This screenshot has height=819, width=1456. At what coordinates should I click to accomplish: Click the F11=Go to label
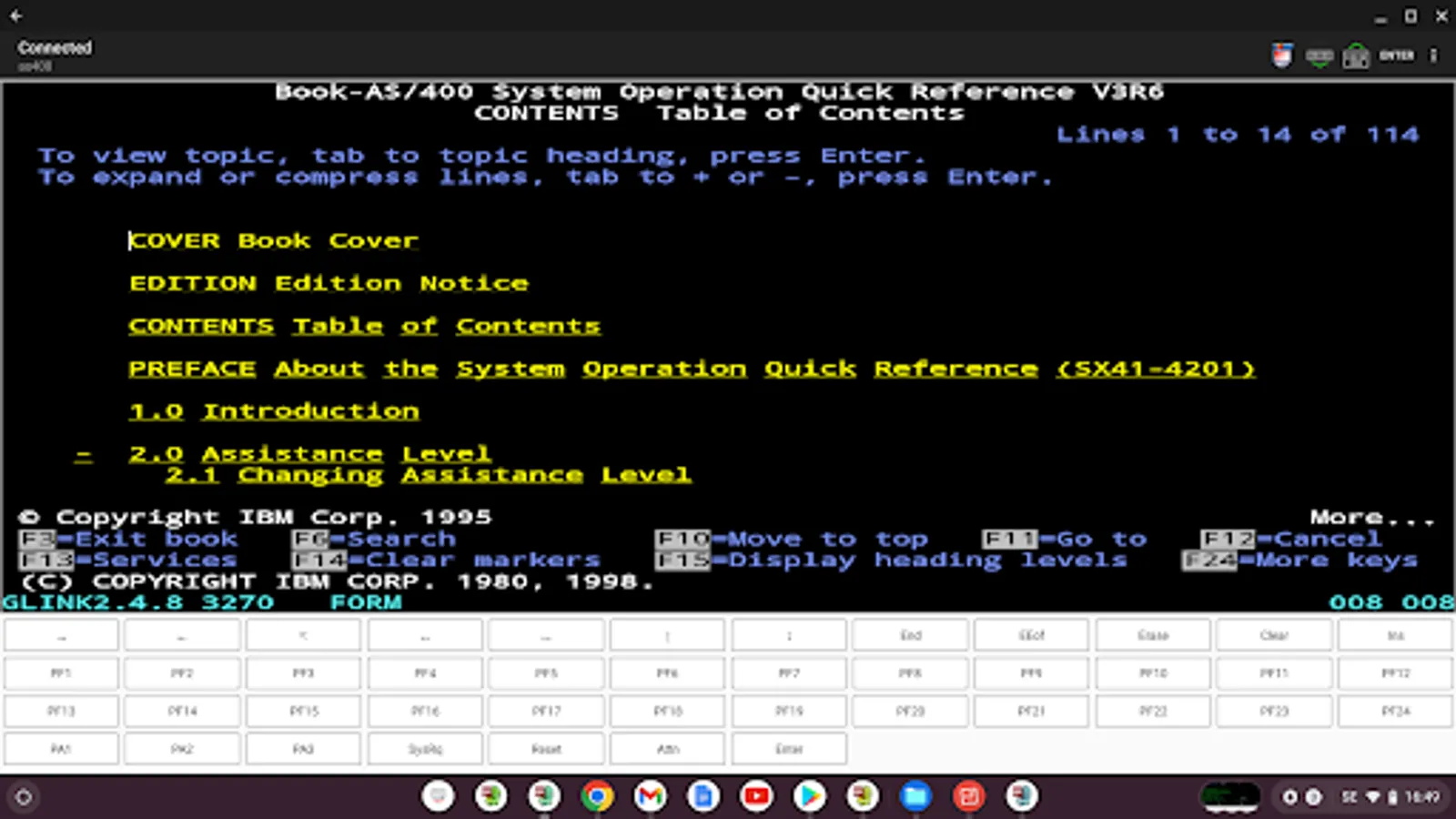click(1065, 539)
